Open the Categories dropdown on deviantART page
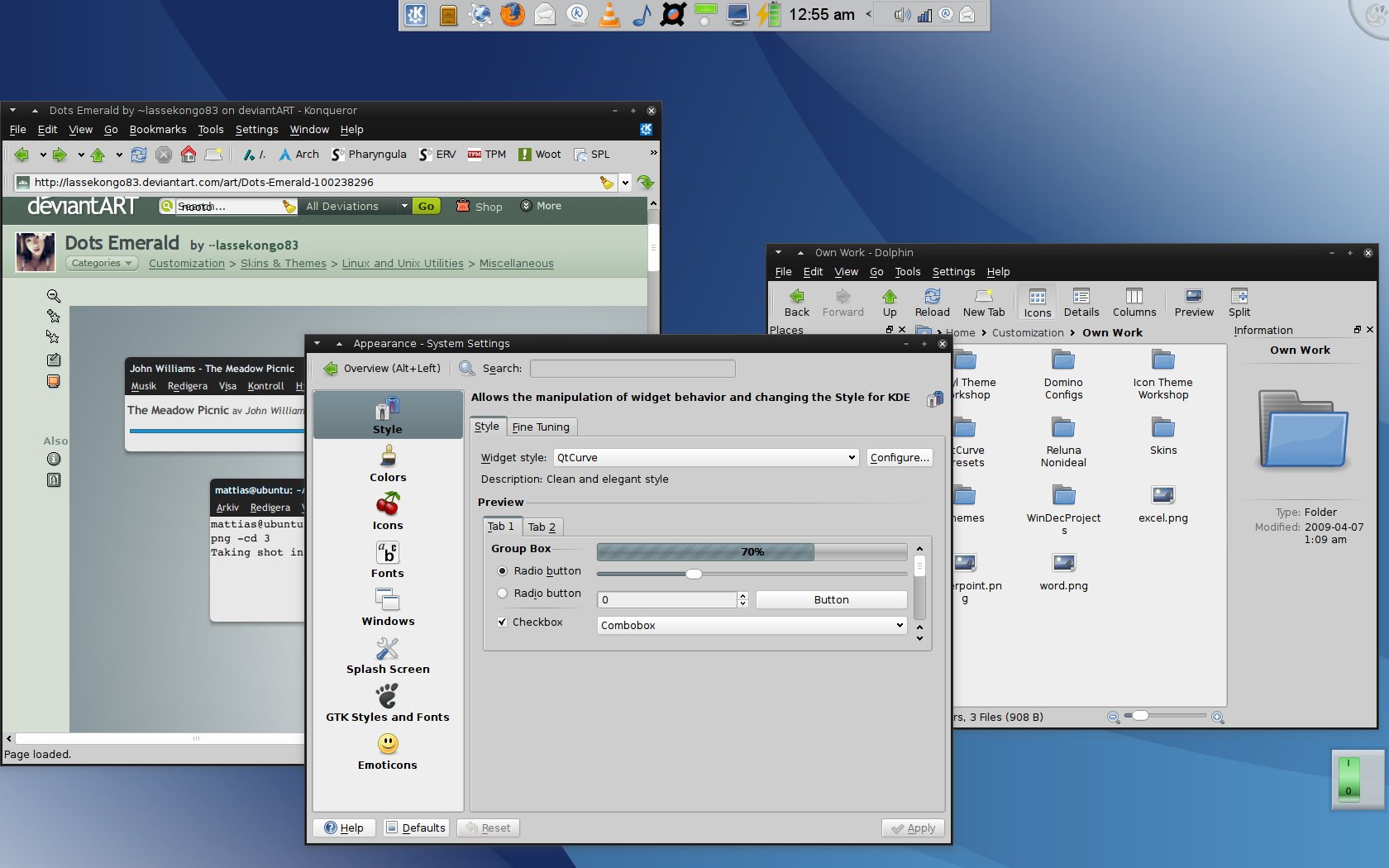1389x868 pixels. 102,264
